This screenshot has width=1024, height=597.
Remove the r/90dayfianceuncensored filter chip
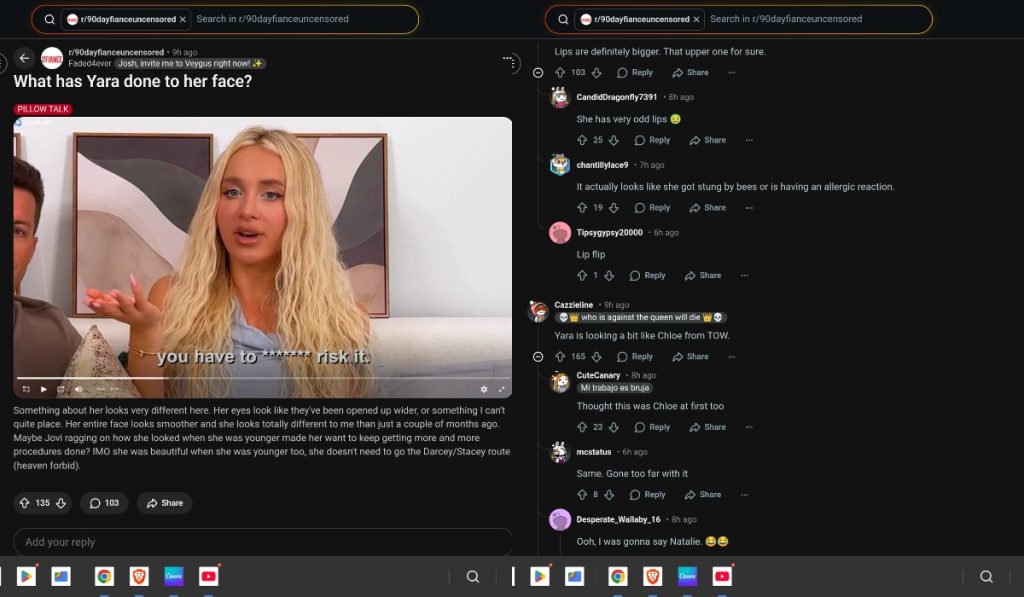coord(182,19)
